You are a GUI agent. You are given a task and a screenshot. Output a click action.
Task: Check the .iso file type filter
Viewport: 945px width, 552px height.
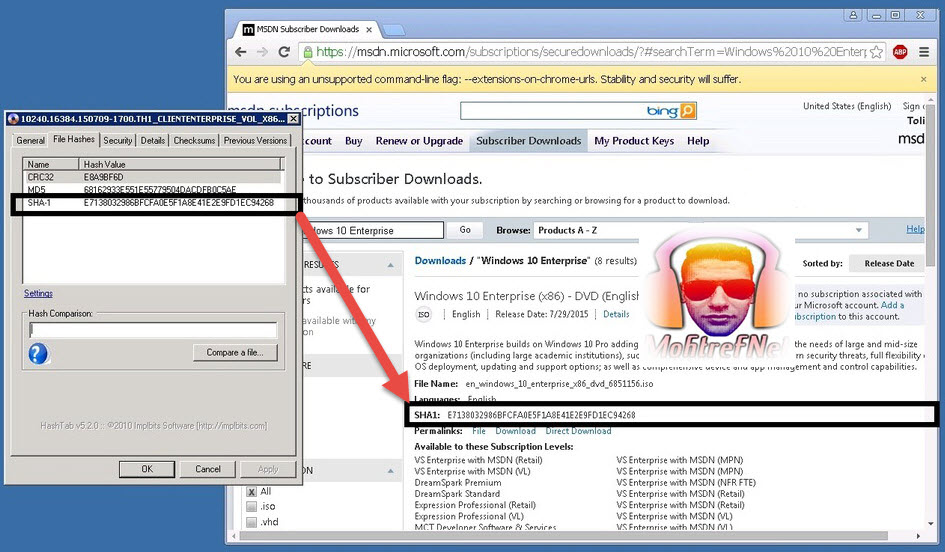click(252, 507)
